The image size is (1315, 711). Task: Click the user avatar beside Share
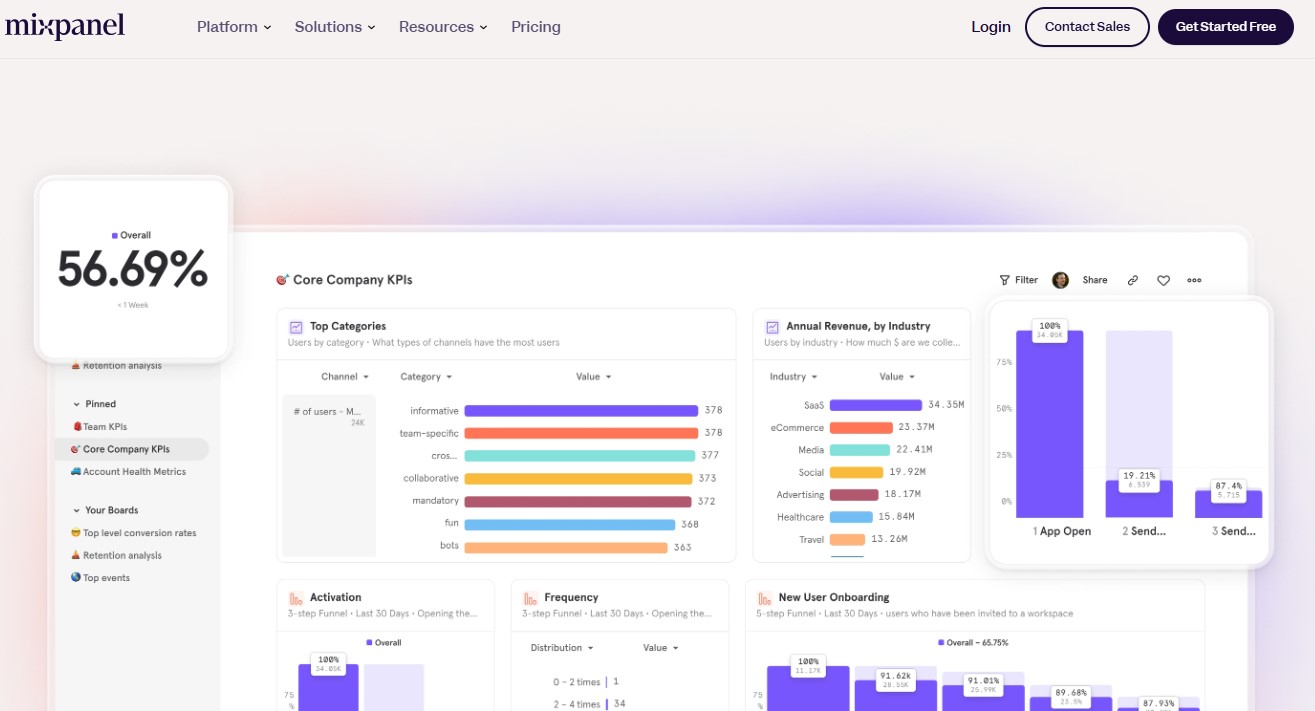pos(1060,280)
